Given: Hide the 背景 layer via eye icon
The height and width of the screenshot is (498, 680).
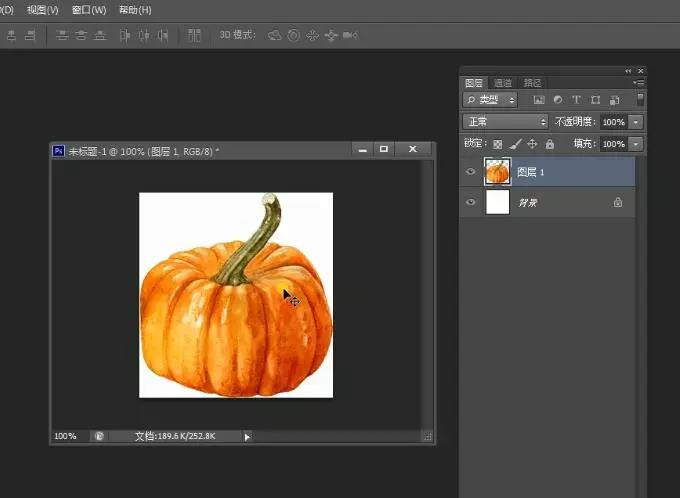Looking at the screenshot, I should coord(471,202).
